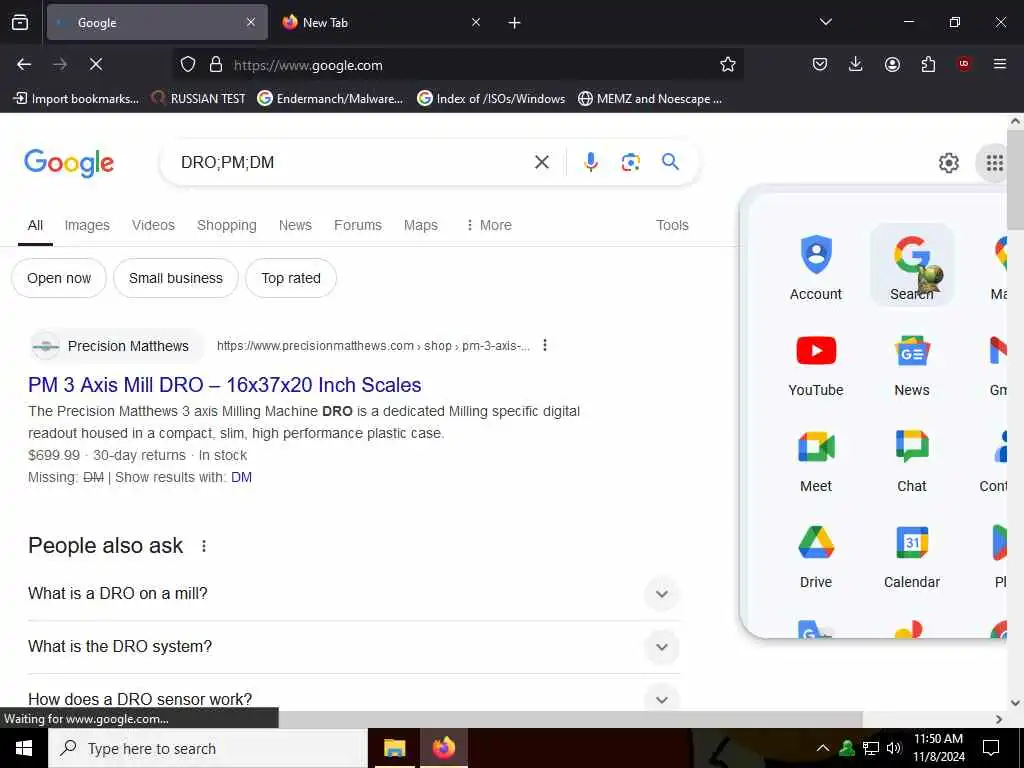Open Tools options for search results
The image size is (1024, 768).
click(x=672, y=225)
